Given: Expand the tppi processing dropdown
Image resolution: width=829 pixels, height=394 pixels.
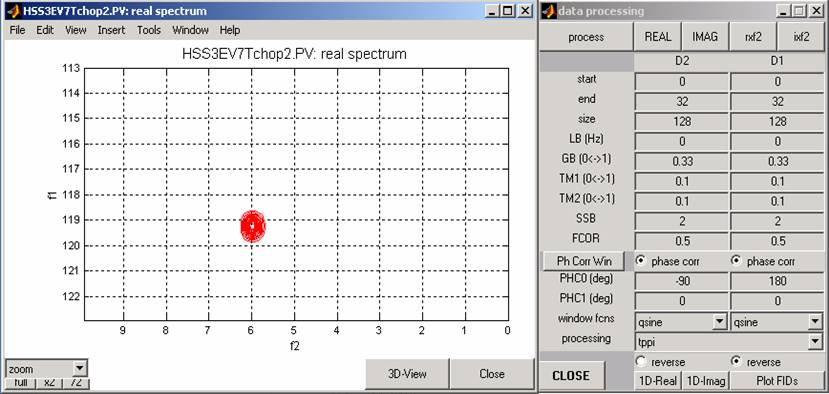Looking at the screenshot, I should pos(814,342).
